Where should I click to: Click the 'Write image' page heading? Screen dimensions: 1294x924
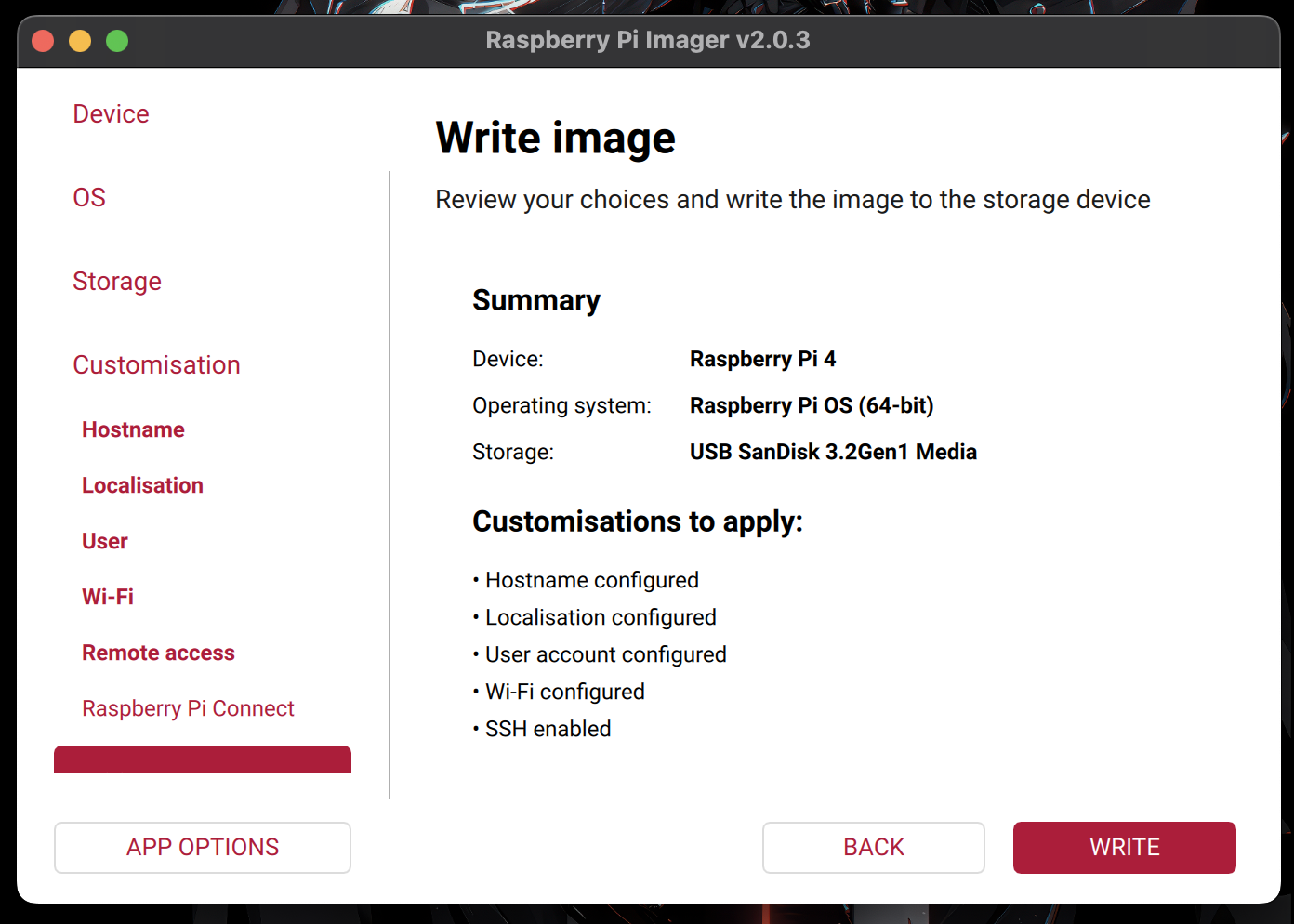pyautogui.click(x=555, y=139)
